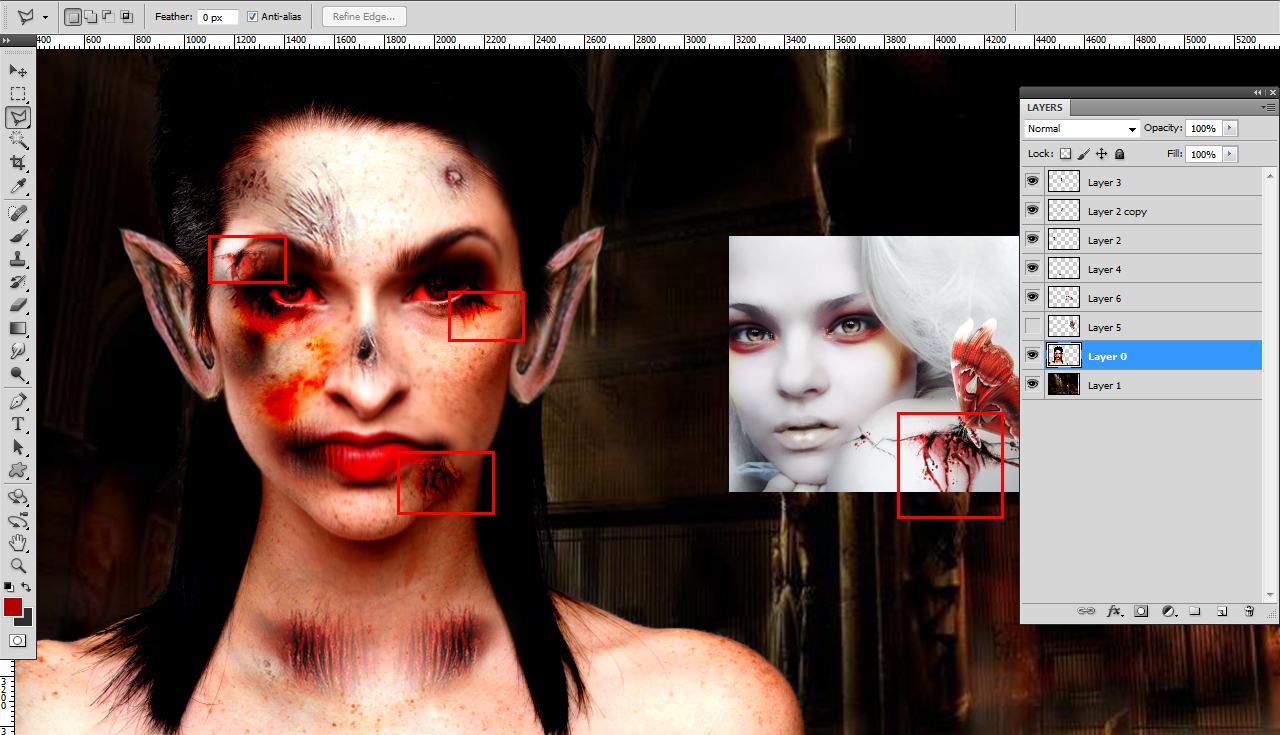Open the Opacity slider arrow
Screen dimensions: 1280x735
point(1229,129)
